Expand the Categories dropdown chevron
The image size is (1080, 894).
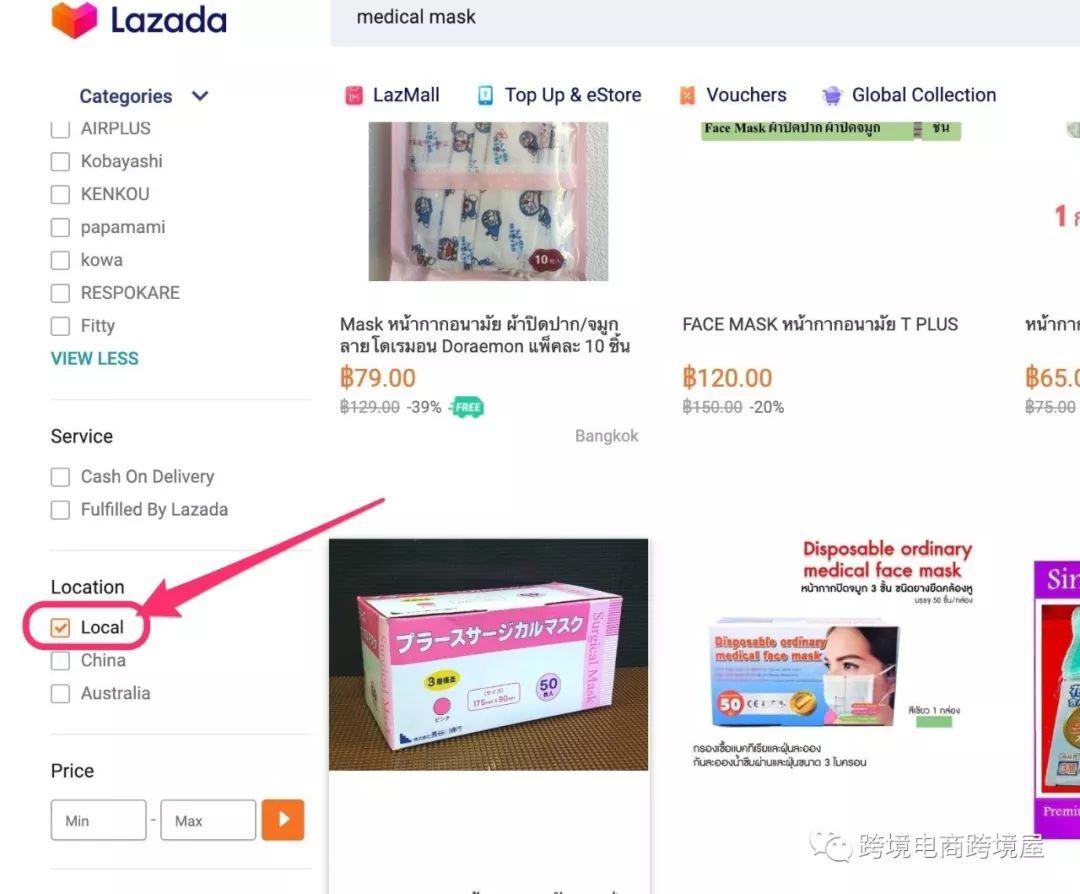[x=200, y=96]
